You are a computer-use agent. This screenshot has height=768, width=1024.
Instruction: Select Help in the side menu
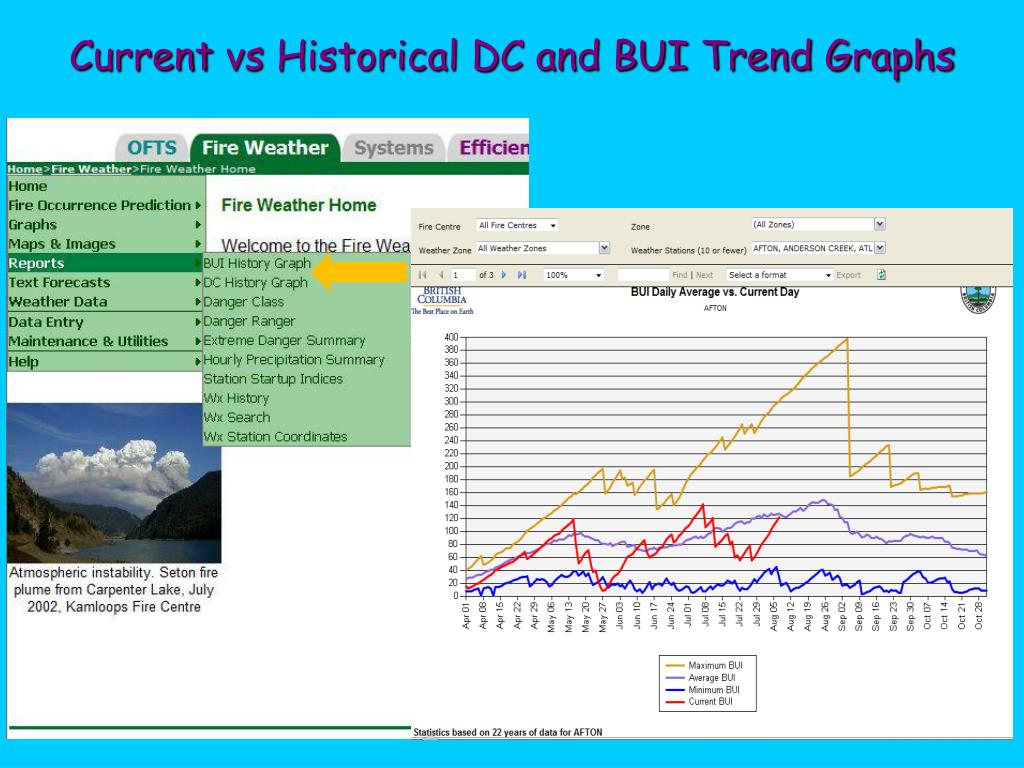click(x=104, y=361)
